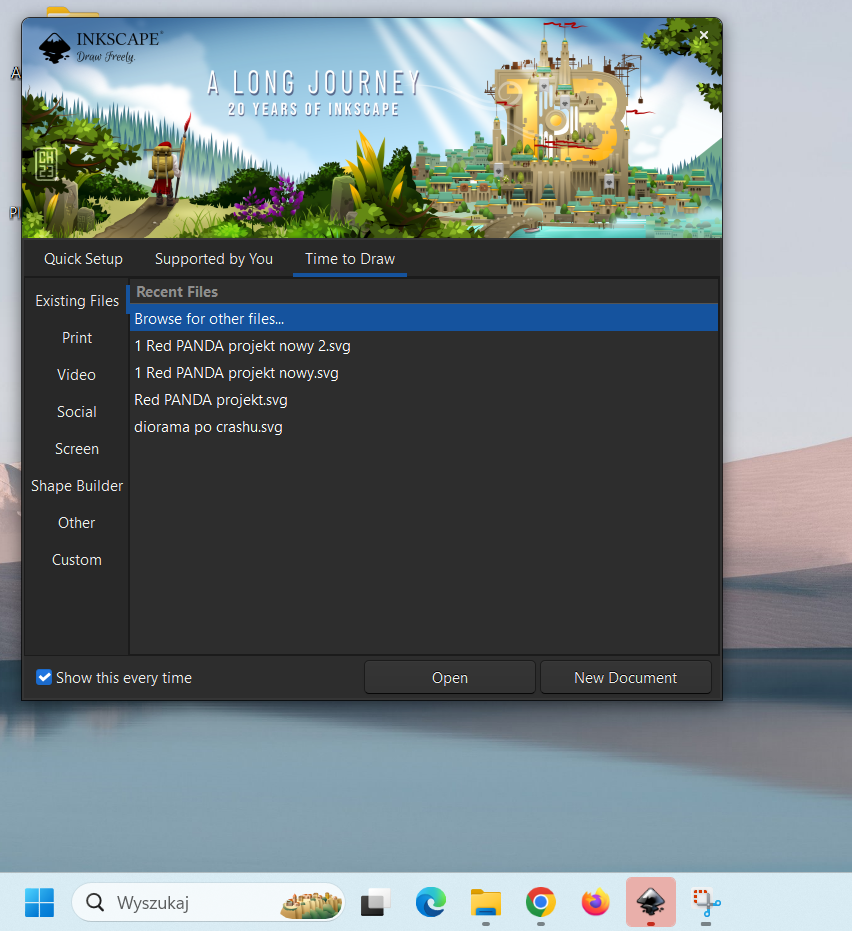The image size is (852, 931).
Task: Show the Other template category
Action: [x=77, y=523]
